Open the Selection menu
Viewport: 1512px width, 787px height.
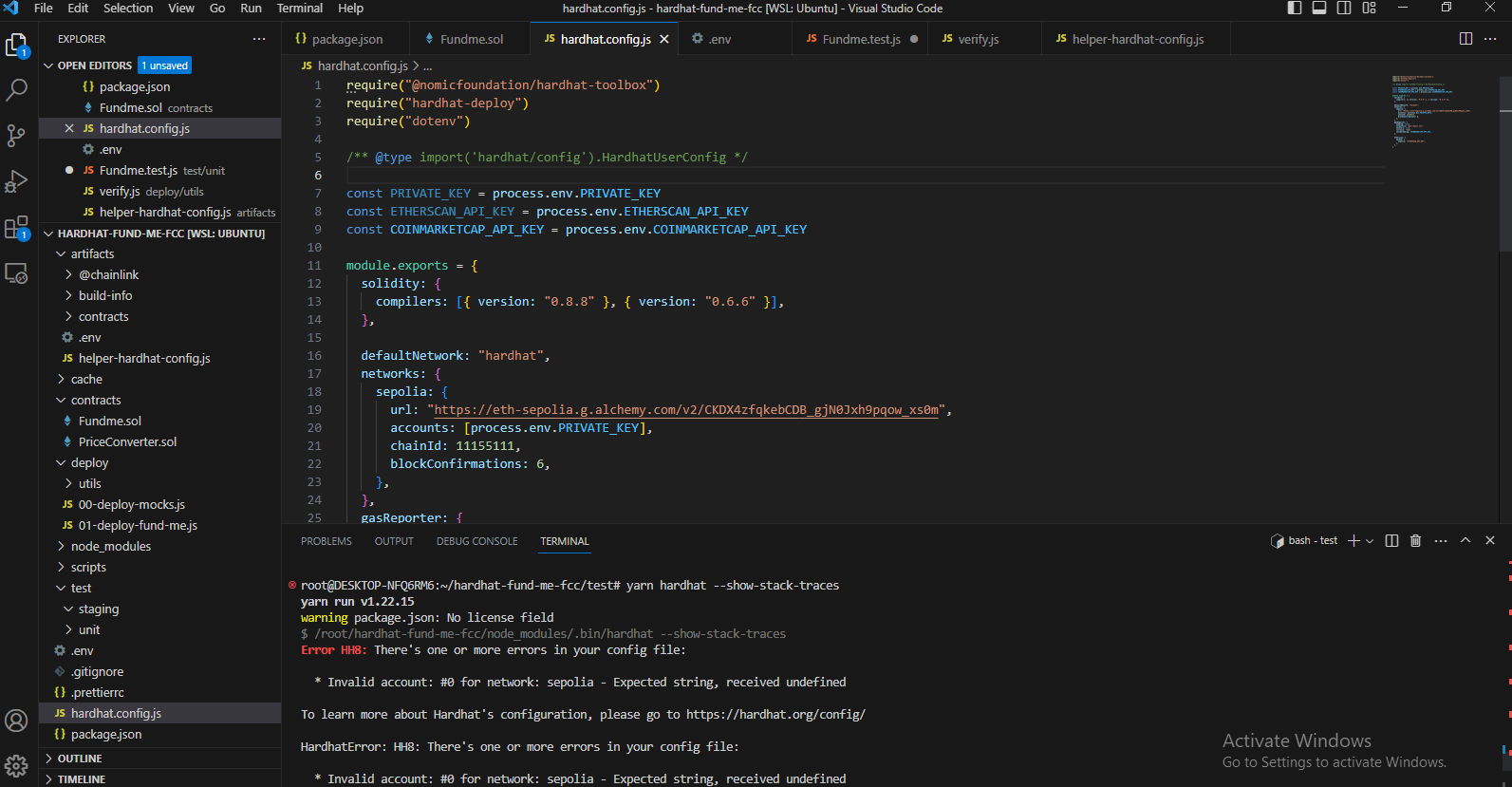tap(128, 8)
